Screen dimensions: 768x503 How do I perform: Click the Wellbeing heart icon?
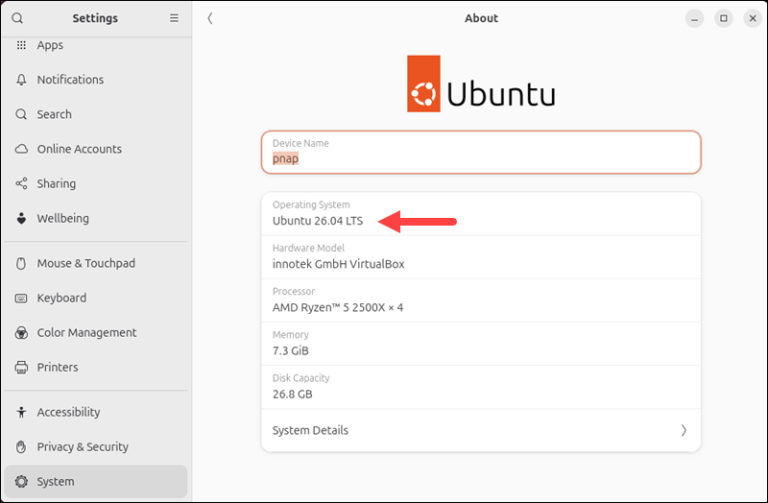[x=21, y=218]
